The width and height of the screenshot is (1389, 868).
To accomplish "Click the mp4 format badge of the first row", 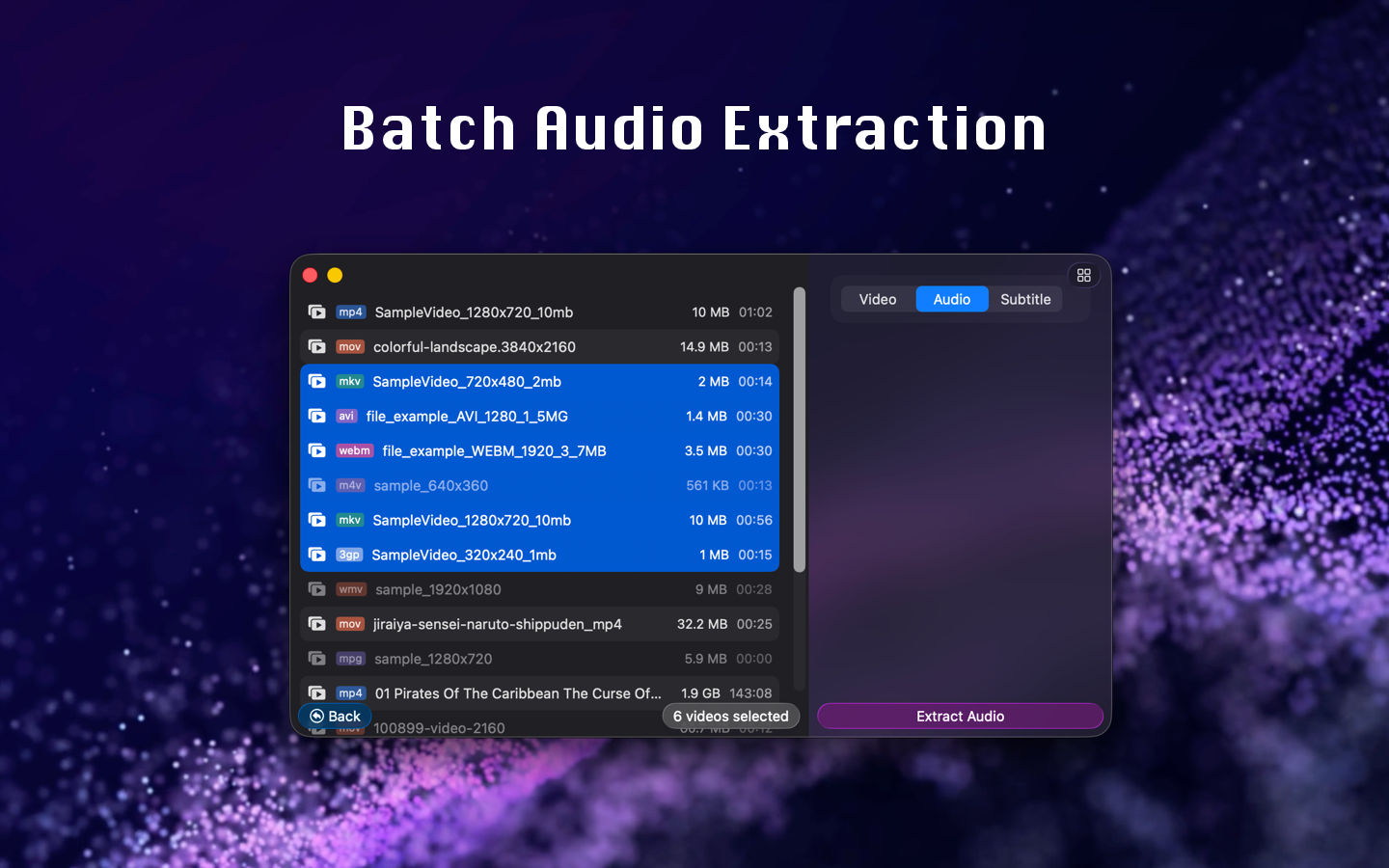I will point(350,312).
